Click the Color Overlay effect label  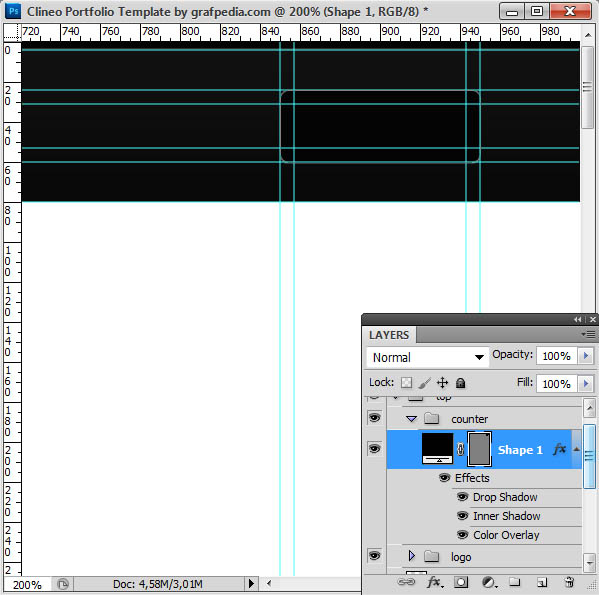click(506, 535)
